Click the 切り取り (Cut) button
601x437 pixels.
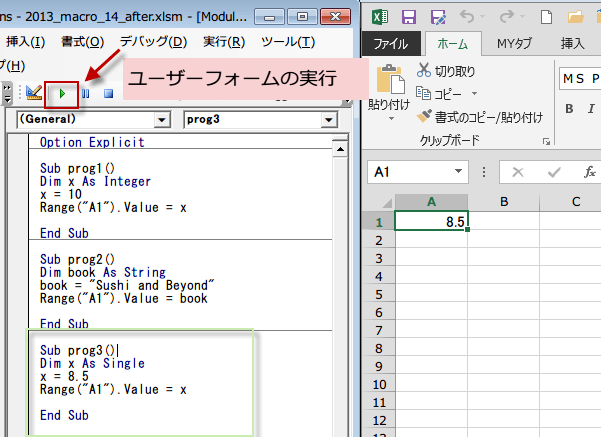coord(447,71)
